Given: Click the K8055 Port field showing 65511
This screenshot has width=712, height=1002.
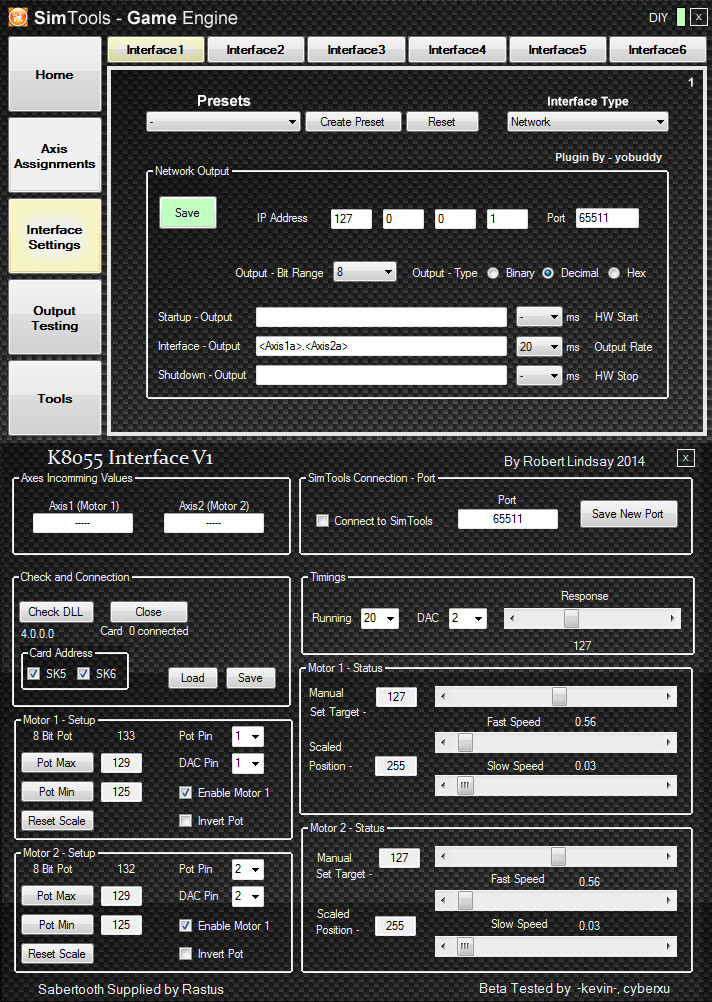Looking at the screenshot, I should 507,519.
